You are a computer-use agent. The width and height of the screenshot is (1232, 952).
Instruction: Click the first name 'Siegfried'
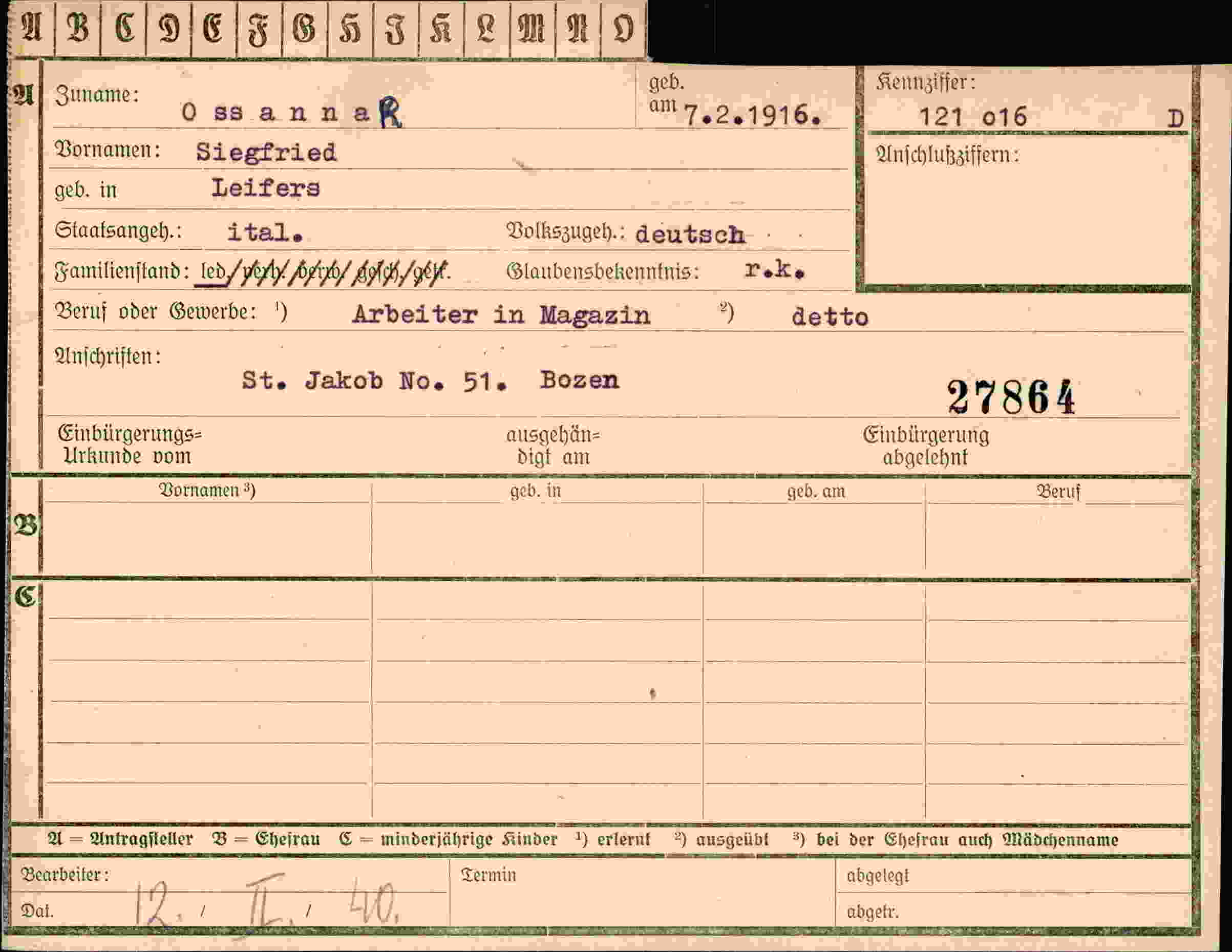point(266,153)
